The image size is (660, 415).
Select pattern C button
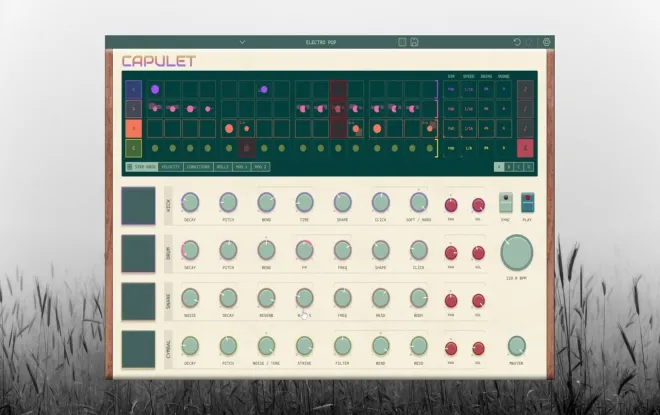coord(519,167)
